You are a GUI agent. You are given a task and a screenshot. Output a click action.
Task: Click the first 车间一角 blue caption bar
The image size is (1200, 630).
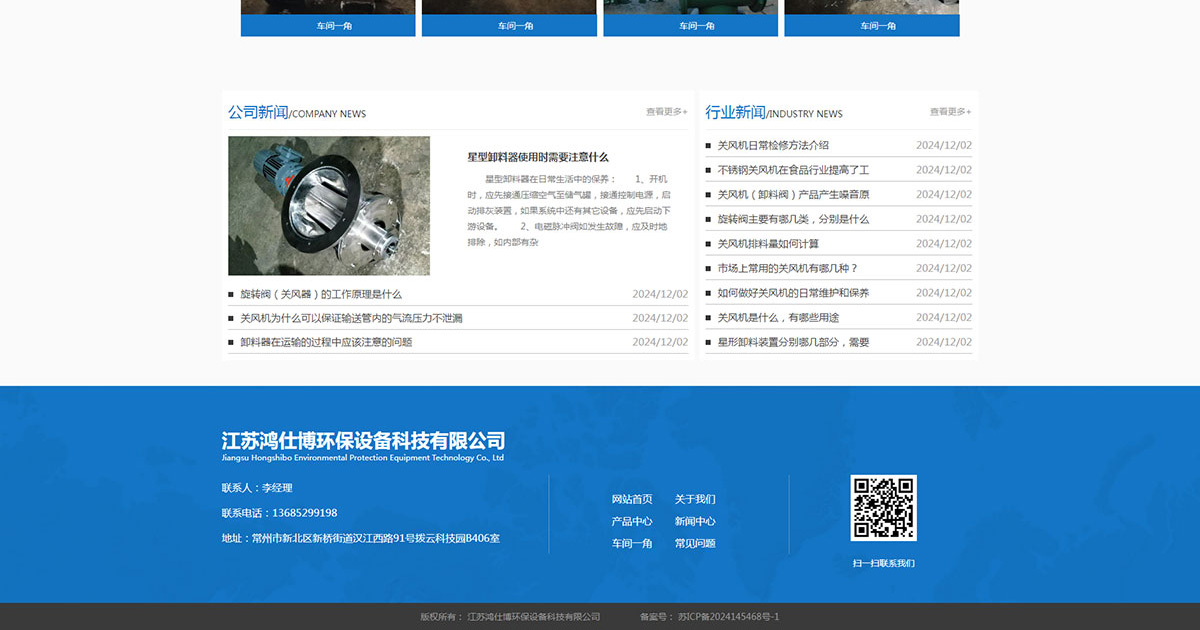click(328, 26)
